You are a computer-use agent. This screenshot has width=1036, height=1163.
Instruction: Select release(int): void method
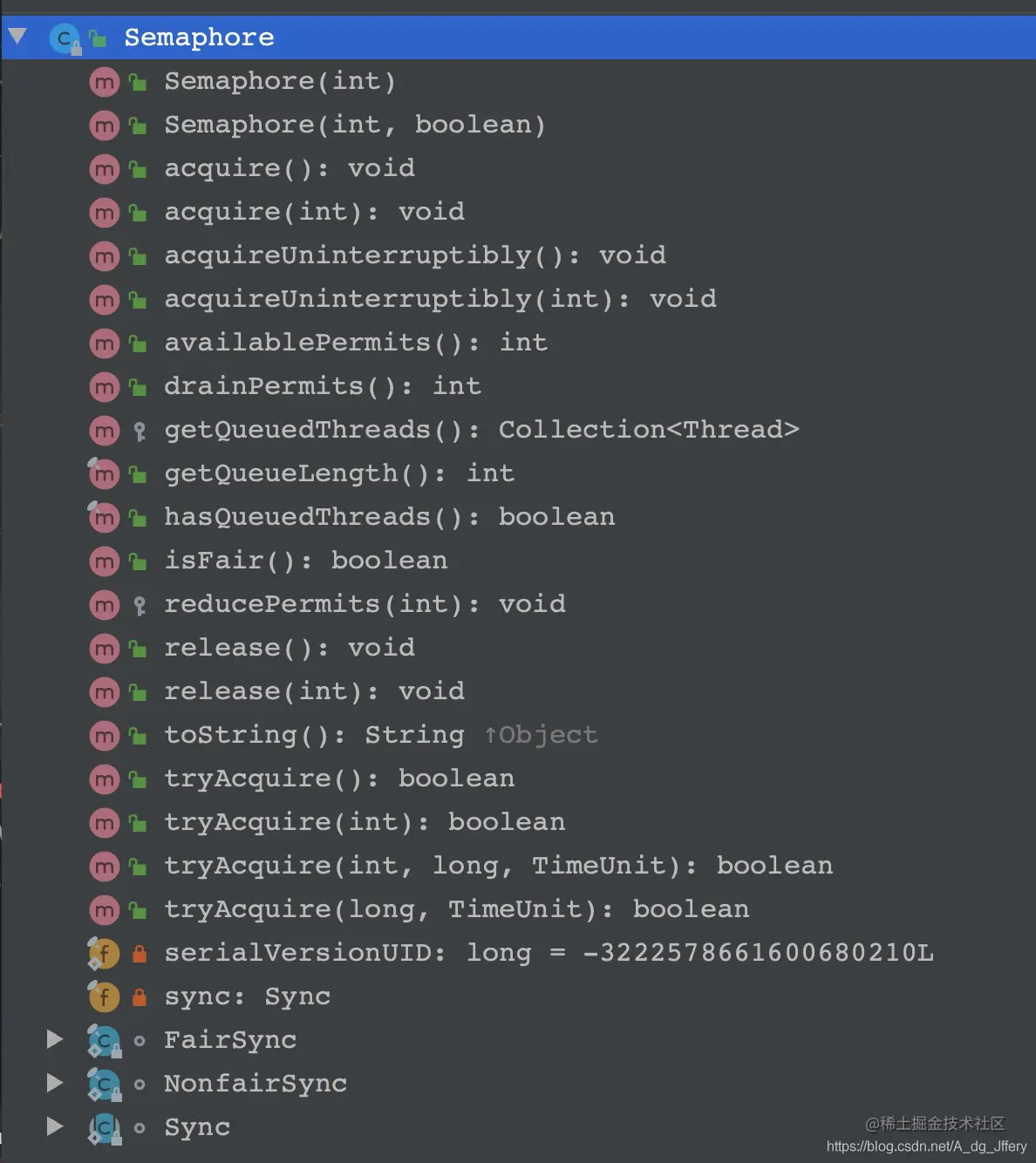(x=518, y=691)
